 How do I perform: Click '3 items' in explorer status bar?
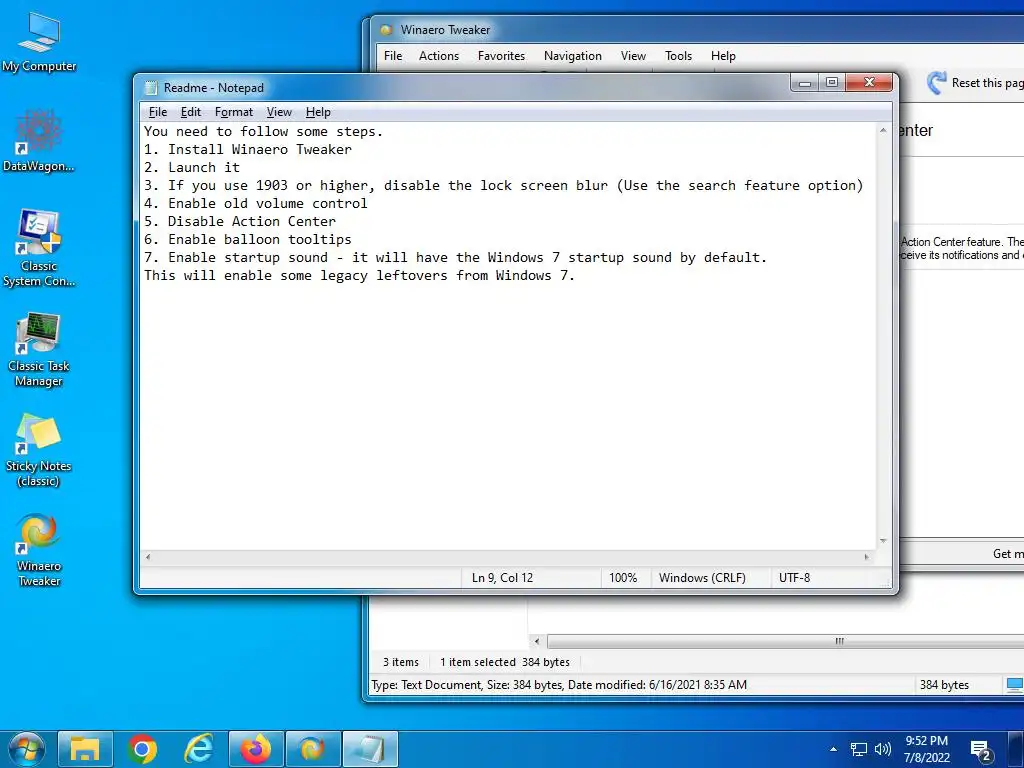click(x=400, y=662)
